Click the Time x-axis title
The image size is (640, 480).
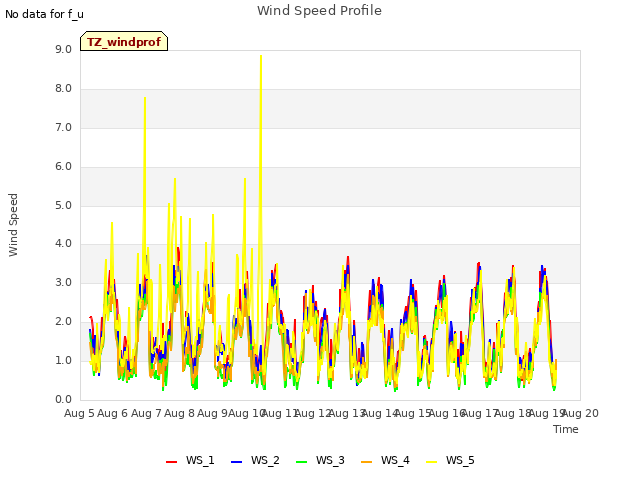[566, 429]
